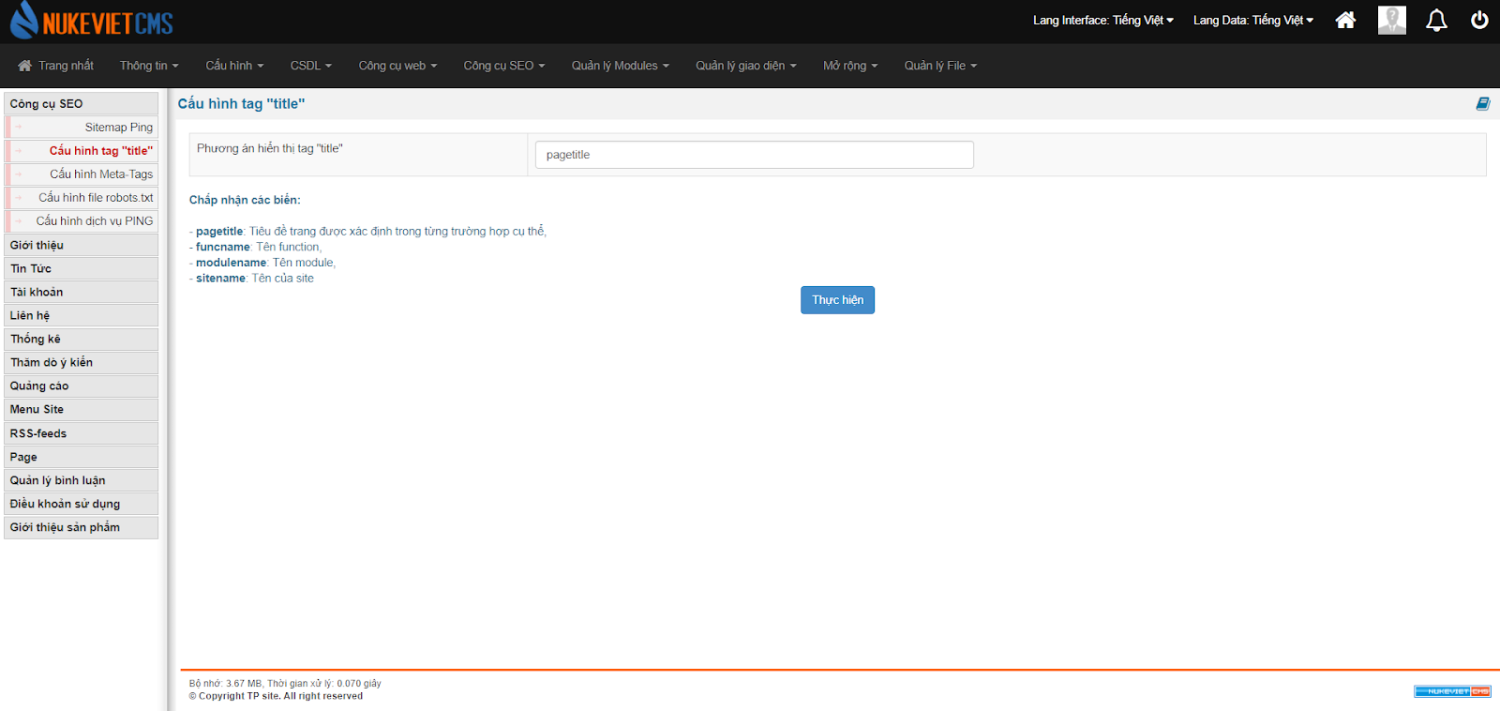Expand the Thông tin menu
Screen dimensions: 1500x711
(149, 66)
